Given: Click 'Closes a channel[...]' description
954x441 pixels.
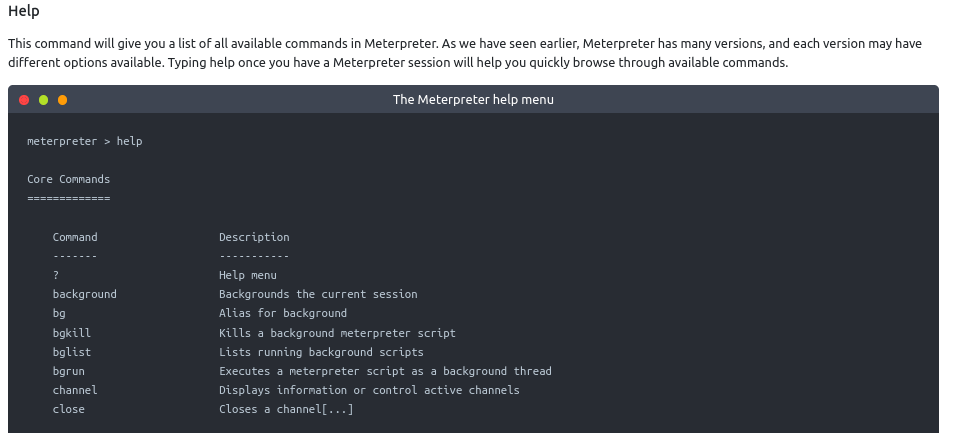Looking at the screenshot, I should pyautogui.click(x=286, y=409).
